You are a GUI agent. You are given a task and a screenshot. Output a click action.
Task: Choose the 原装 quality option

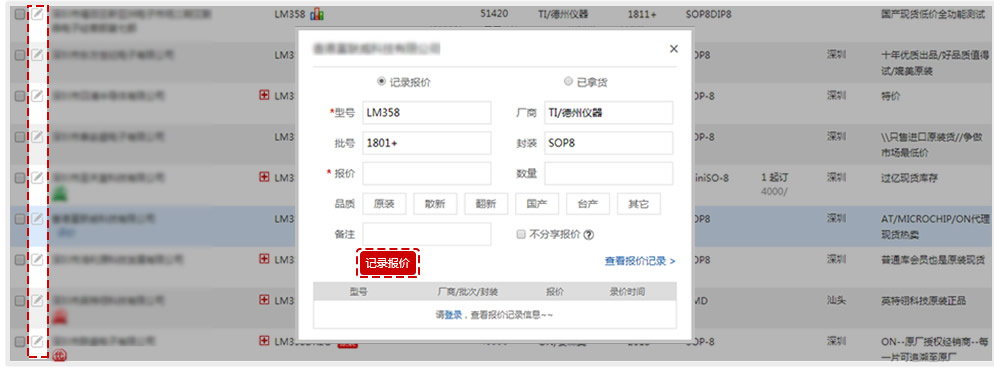pyautogui.click(x=385, y=204)
